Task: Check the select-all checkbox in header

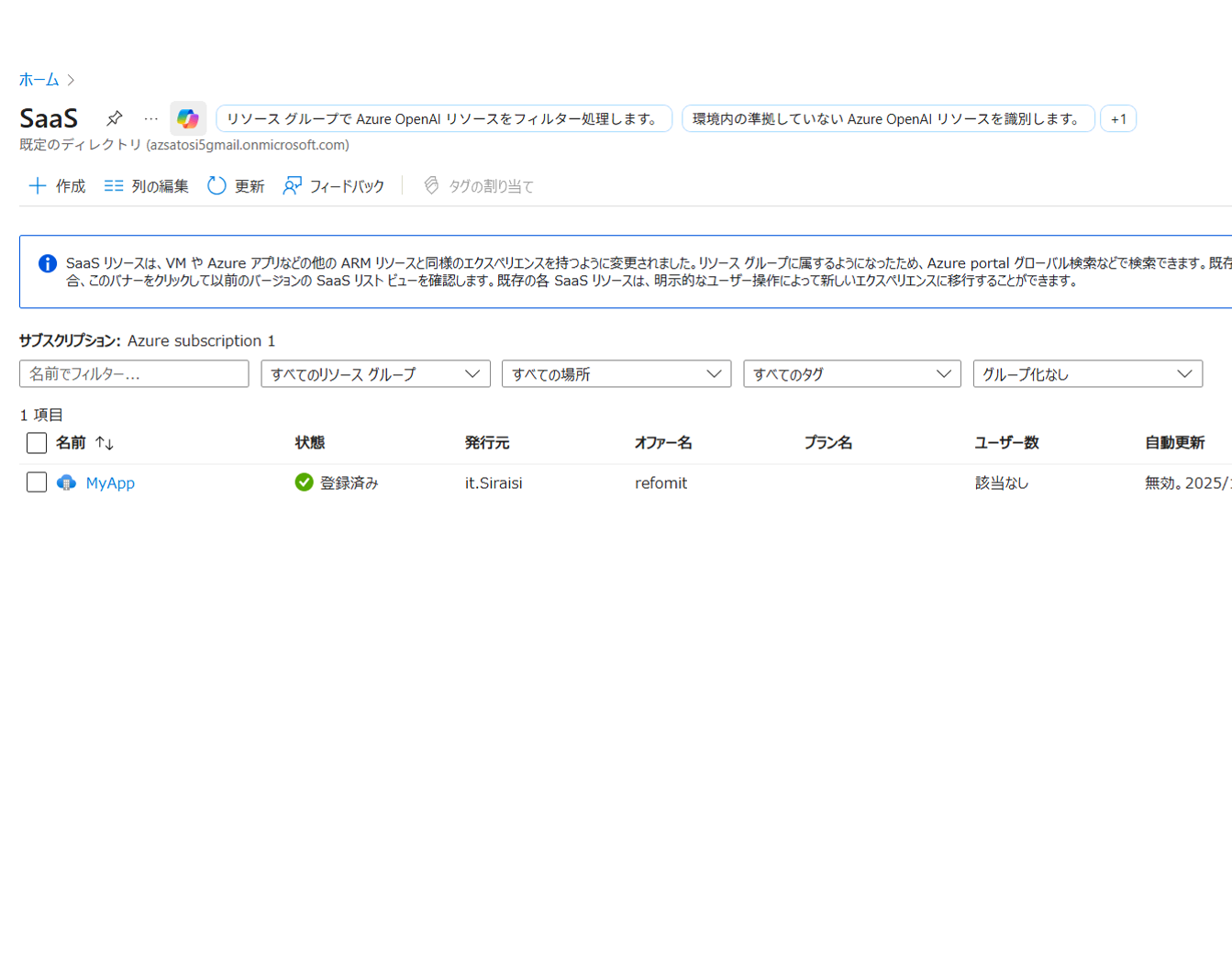Action: [x=37, y=443]
